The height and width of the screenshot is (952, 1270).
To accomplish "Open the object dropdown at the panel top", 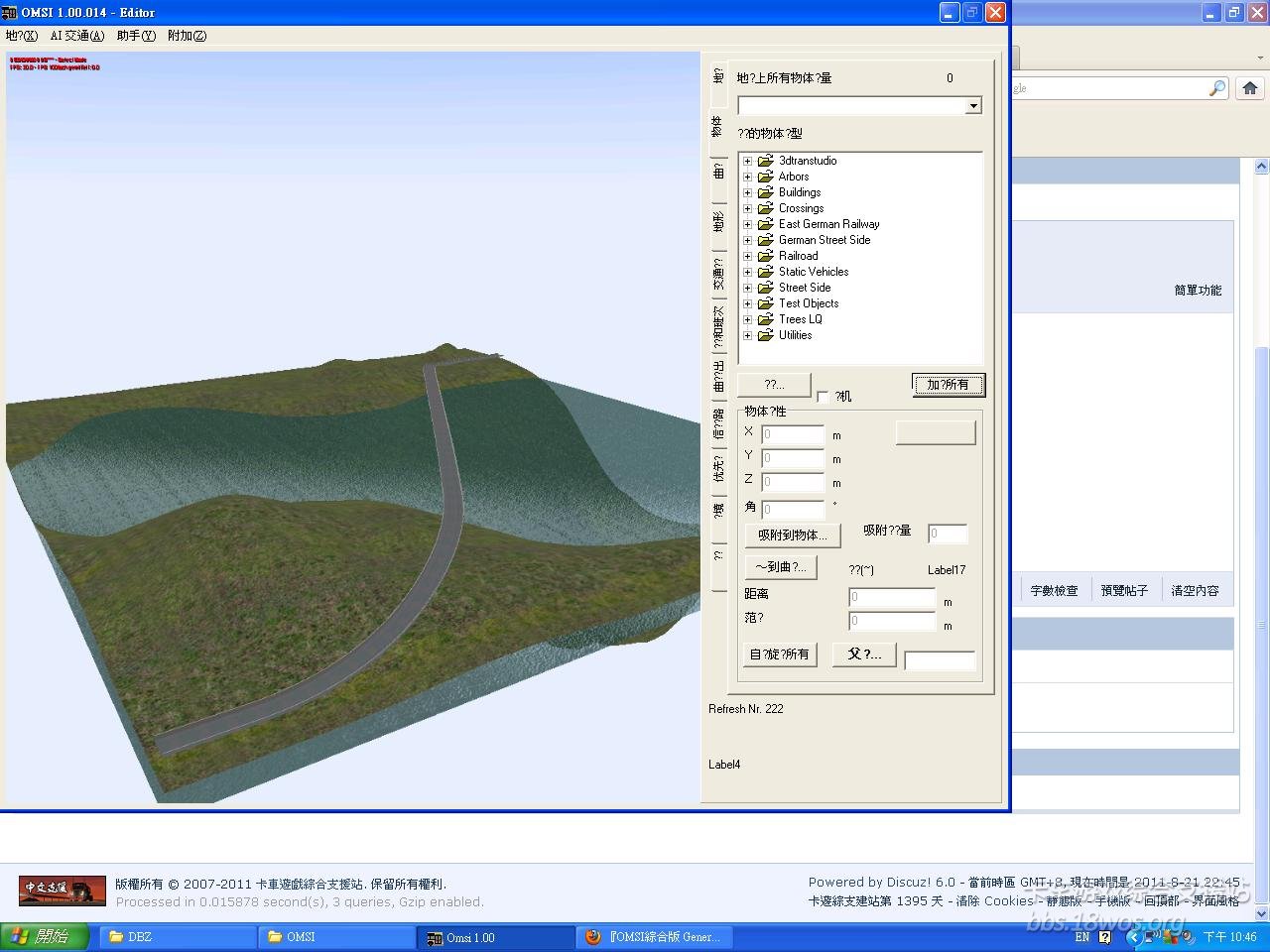I will coord(973,106).
